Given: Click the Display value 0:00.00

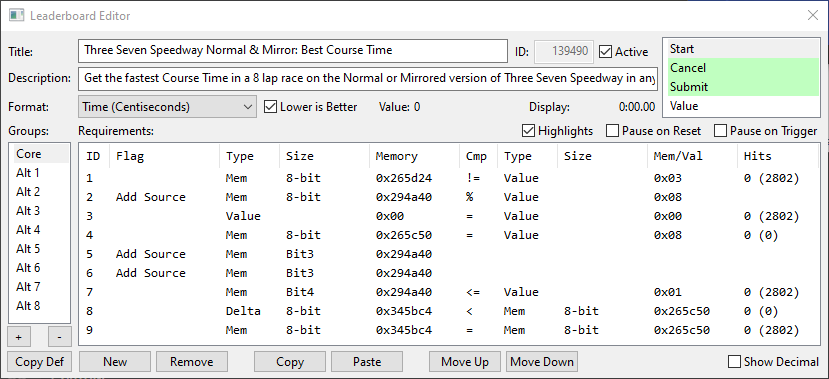Looking at the screenshot, I should (637, 107).
